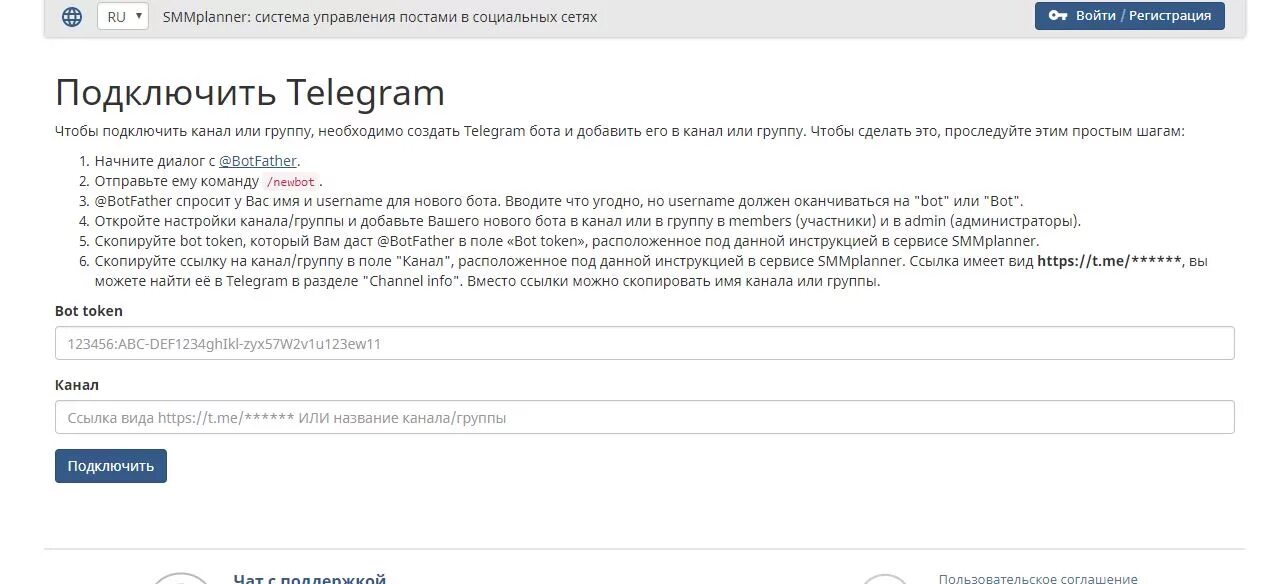
Task: Focus the Канал link input field
Action: (644, 417)
